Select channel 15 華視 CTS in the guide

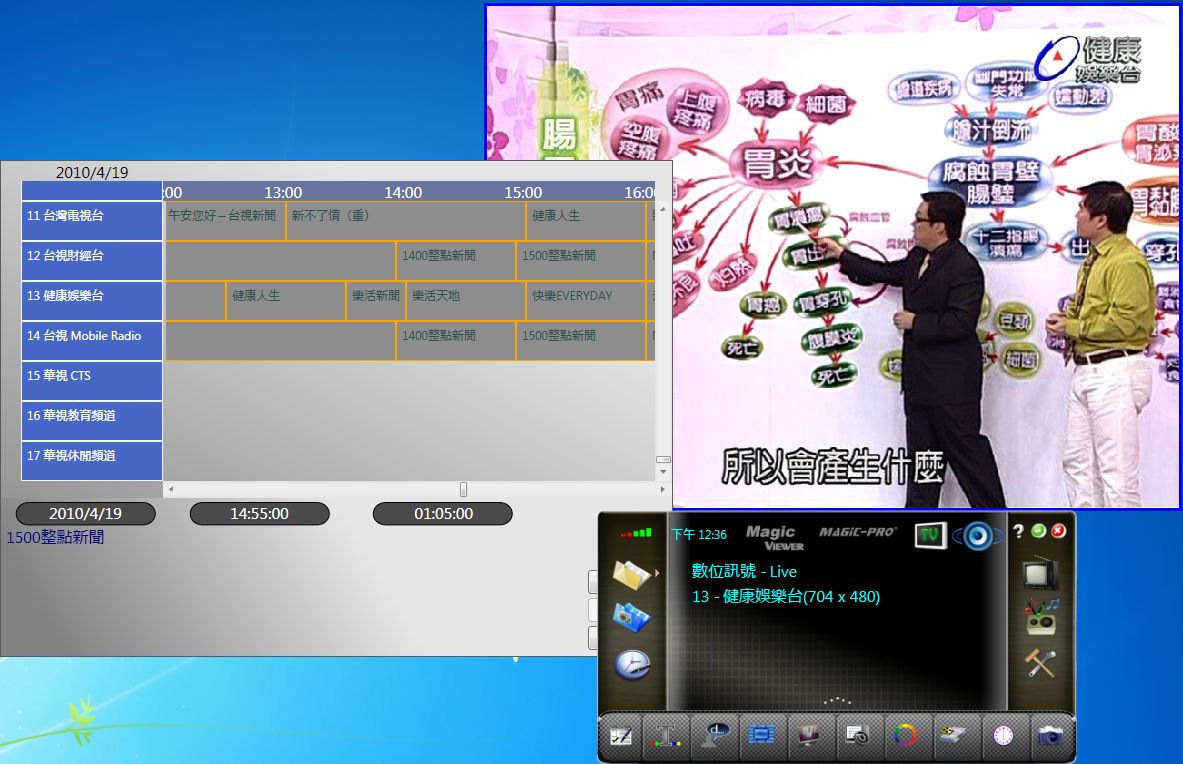point(91,381)
